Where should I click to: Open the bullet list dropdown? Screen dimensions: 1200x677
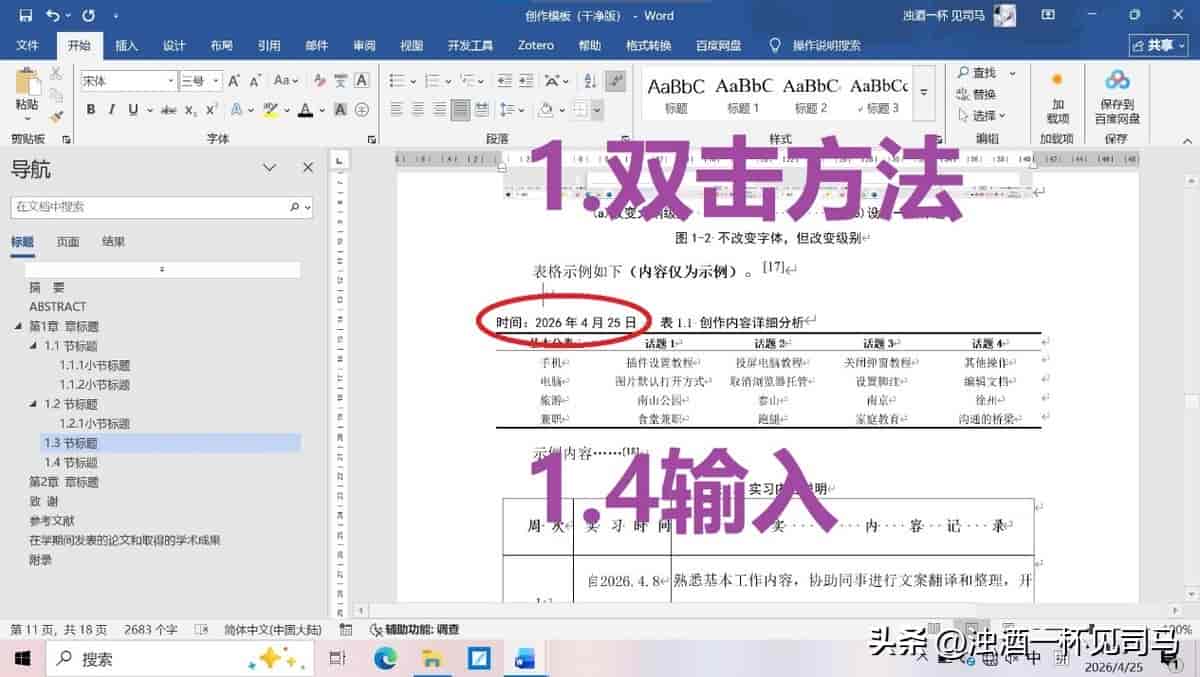415,81
